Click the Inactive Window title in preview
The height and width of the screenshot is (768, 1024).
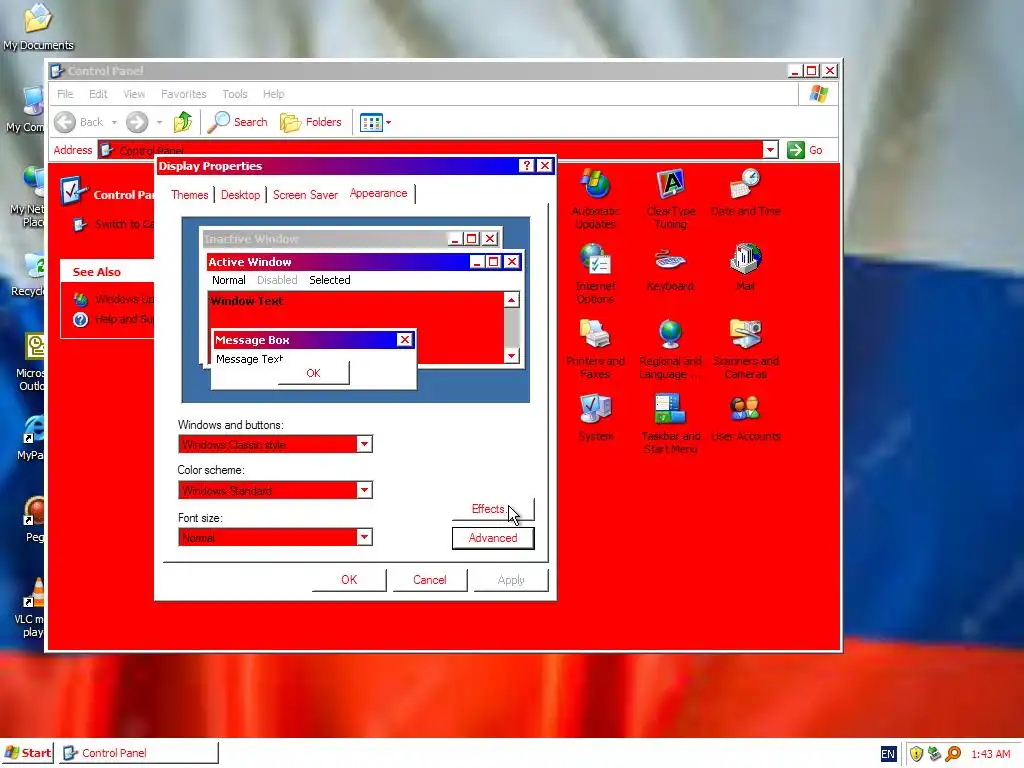click(251, 239)
